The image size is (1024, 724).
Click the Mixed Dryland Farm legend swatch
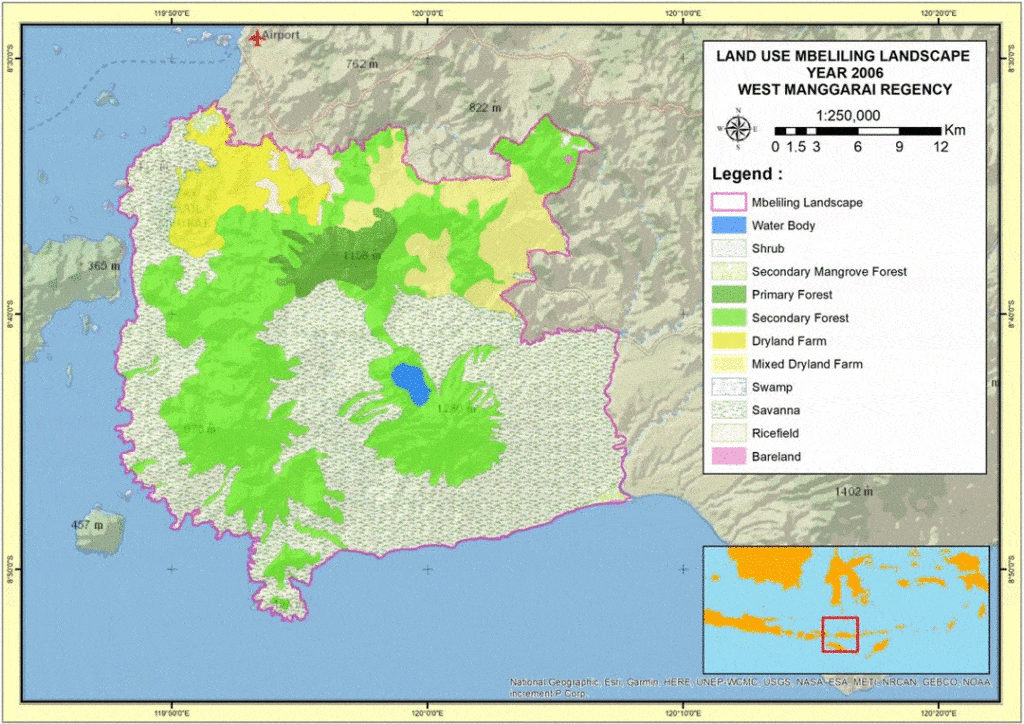click(728, 364)
